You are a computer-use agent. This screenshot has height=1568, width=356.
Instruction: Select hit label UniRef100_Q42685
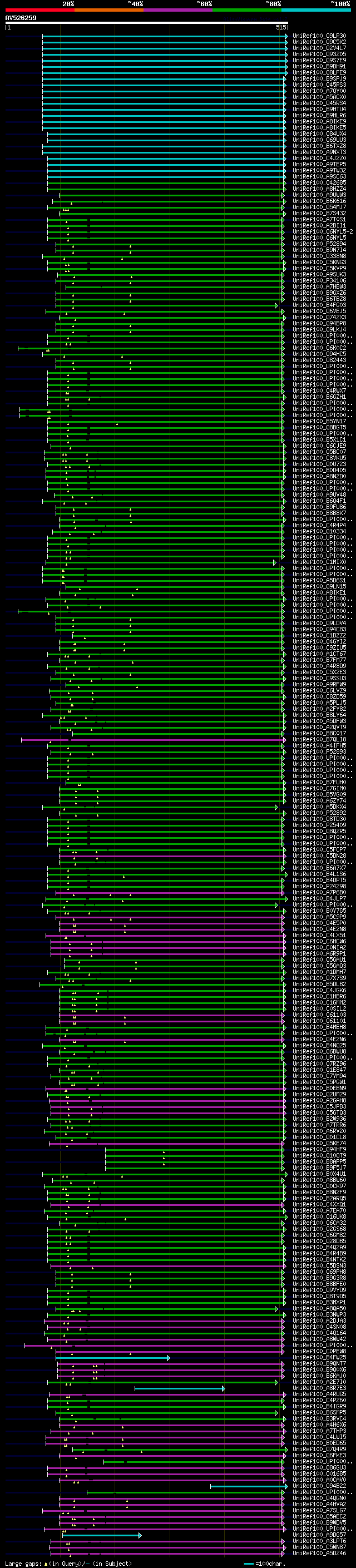(x=319, y=182)
